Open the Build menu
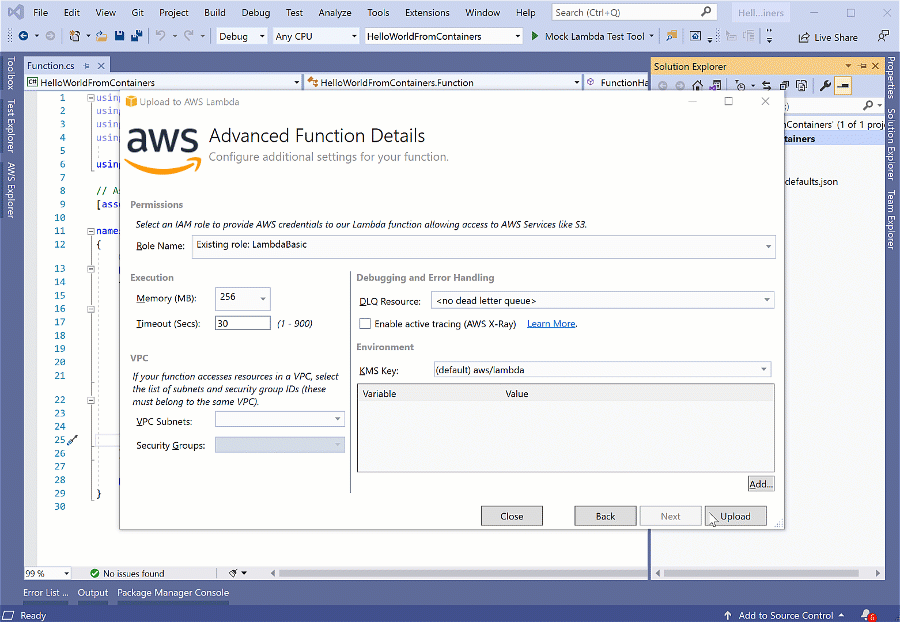 coord(215,13)
